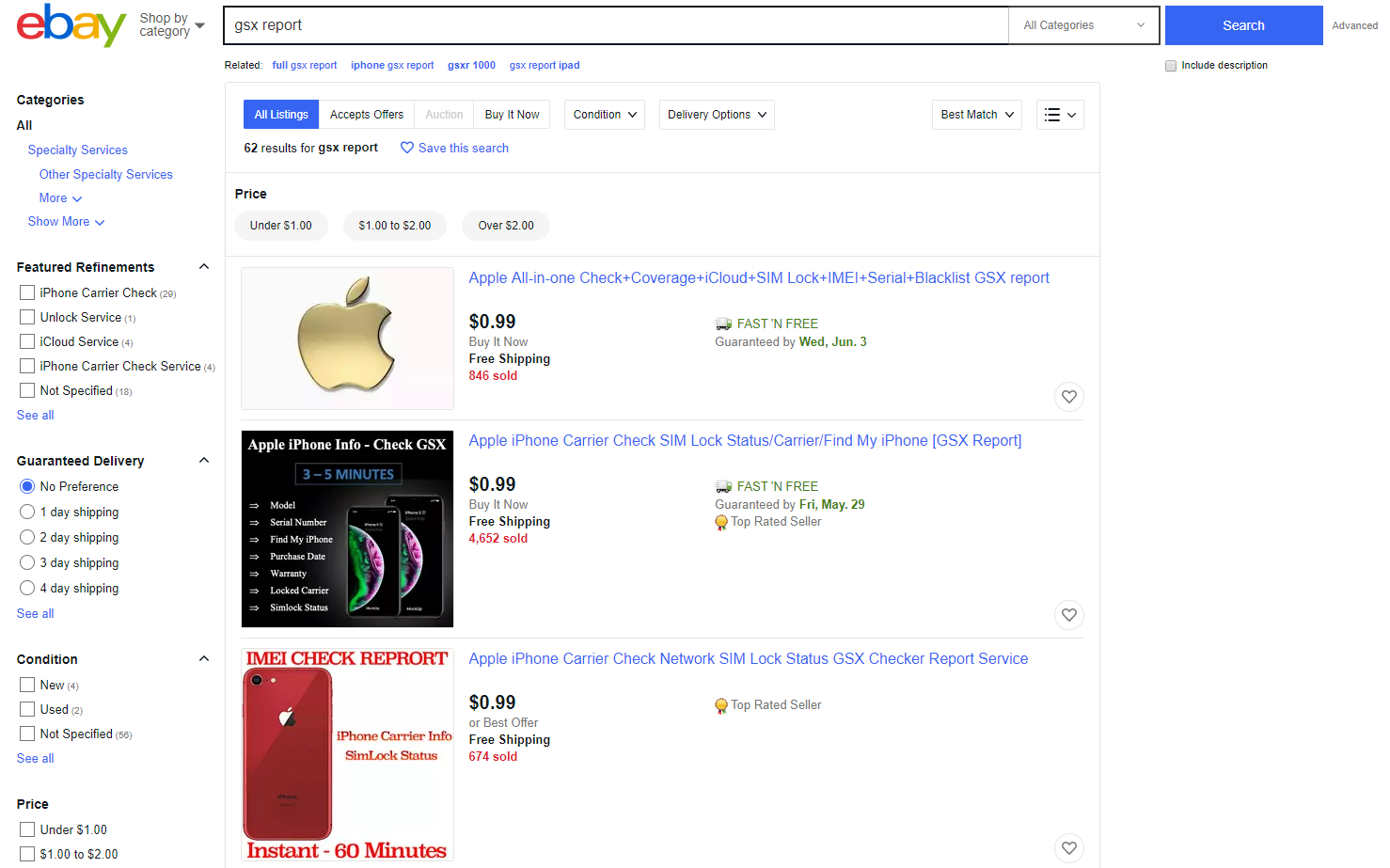Check the iCloud Service filter
Image resolution: width=1390 pixels, height=868 pixels.
[27, 341]
